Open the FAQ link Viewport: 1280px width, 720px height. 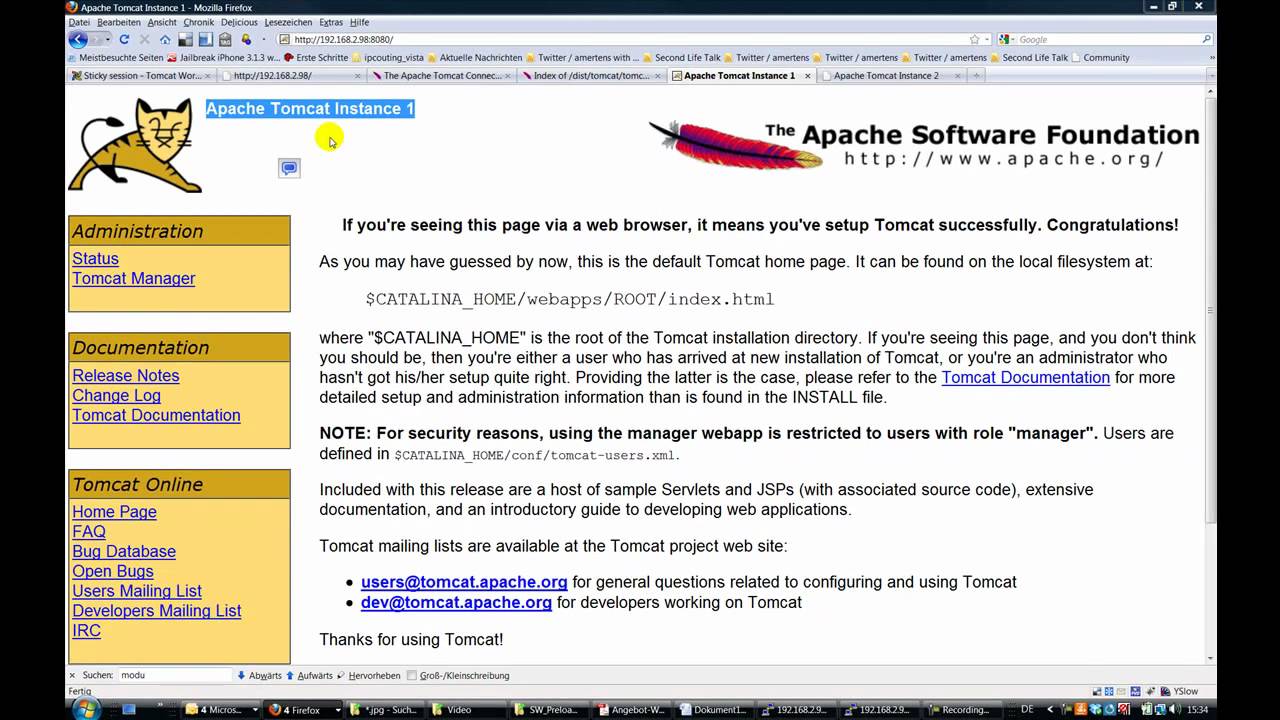[88, 532]
